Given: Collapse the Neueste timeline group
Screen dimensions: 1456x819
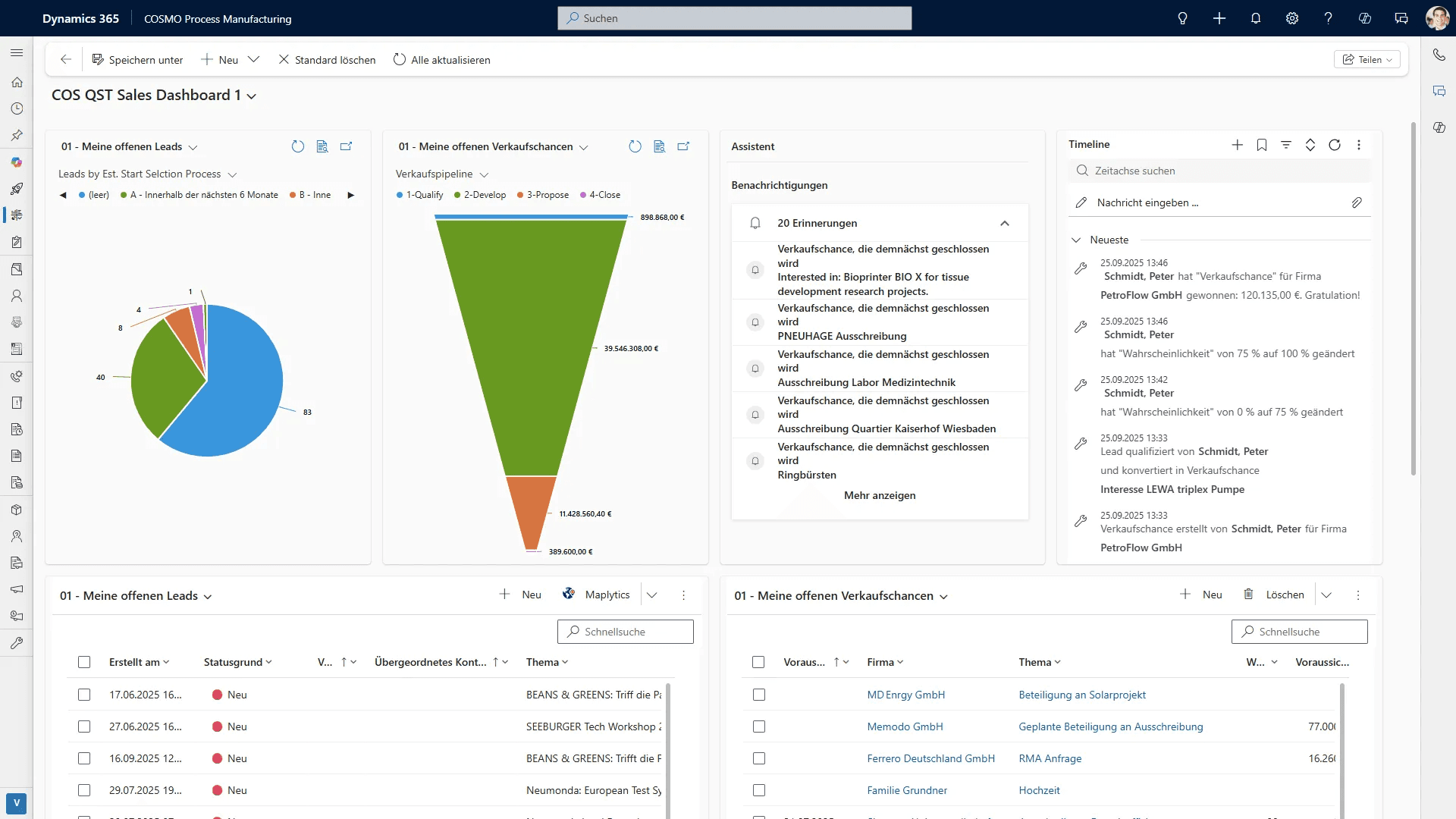Looking at the screenshot, I should click(x=1076, y=240).
